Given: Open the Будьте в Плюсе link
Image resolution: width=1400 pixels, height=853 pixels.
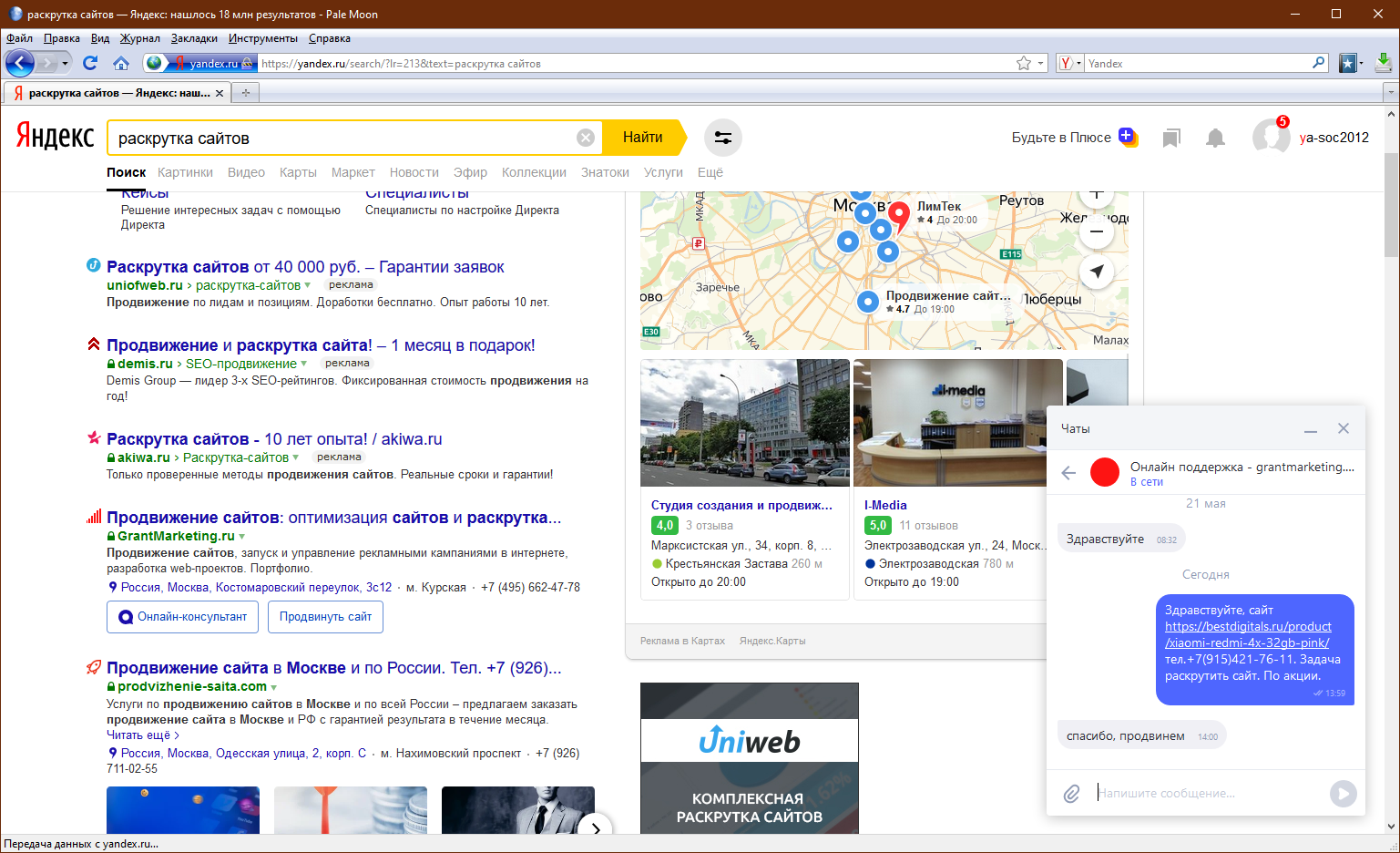Looking at the screenshot, I should 1061,138.
